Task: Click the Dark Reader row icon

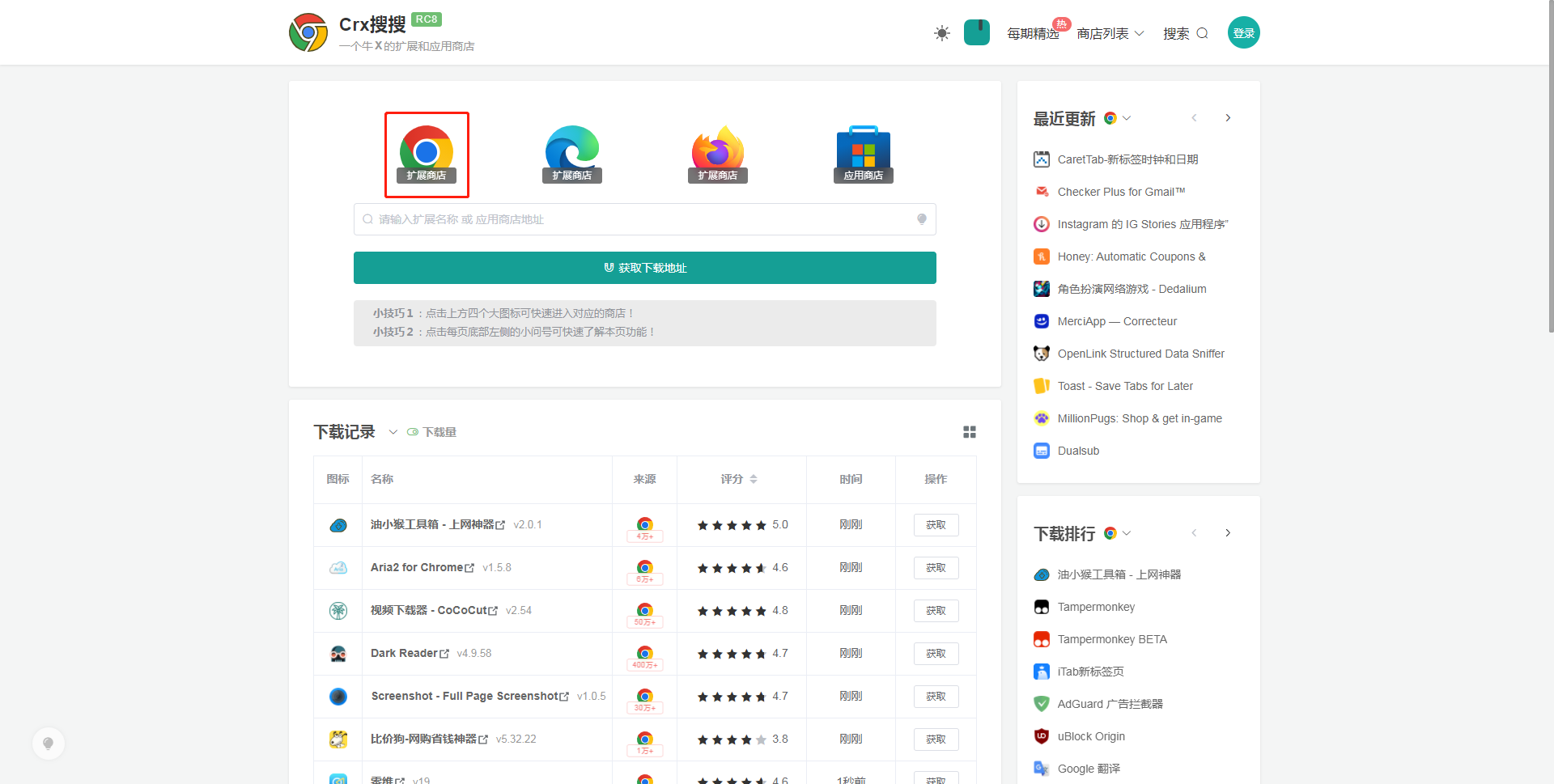Action: pyautogui.click(x=338, y=654)
